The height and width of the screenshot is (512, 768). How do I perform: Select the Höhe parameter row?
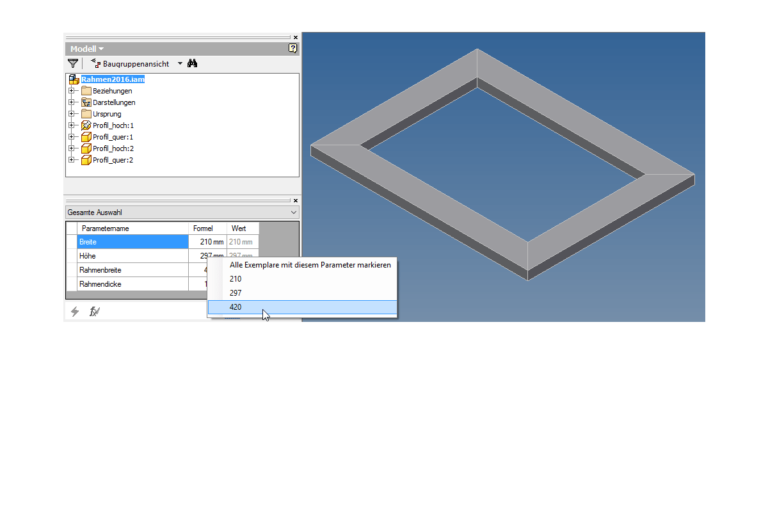133,256
